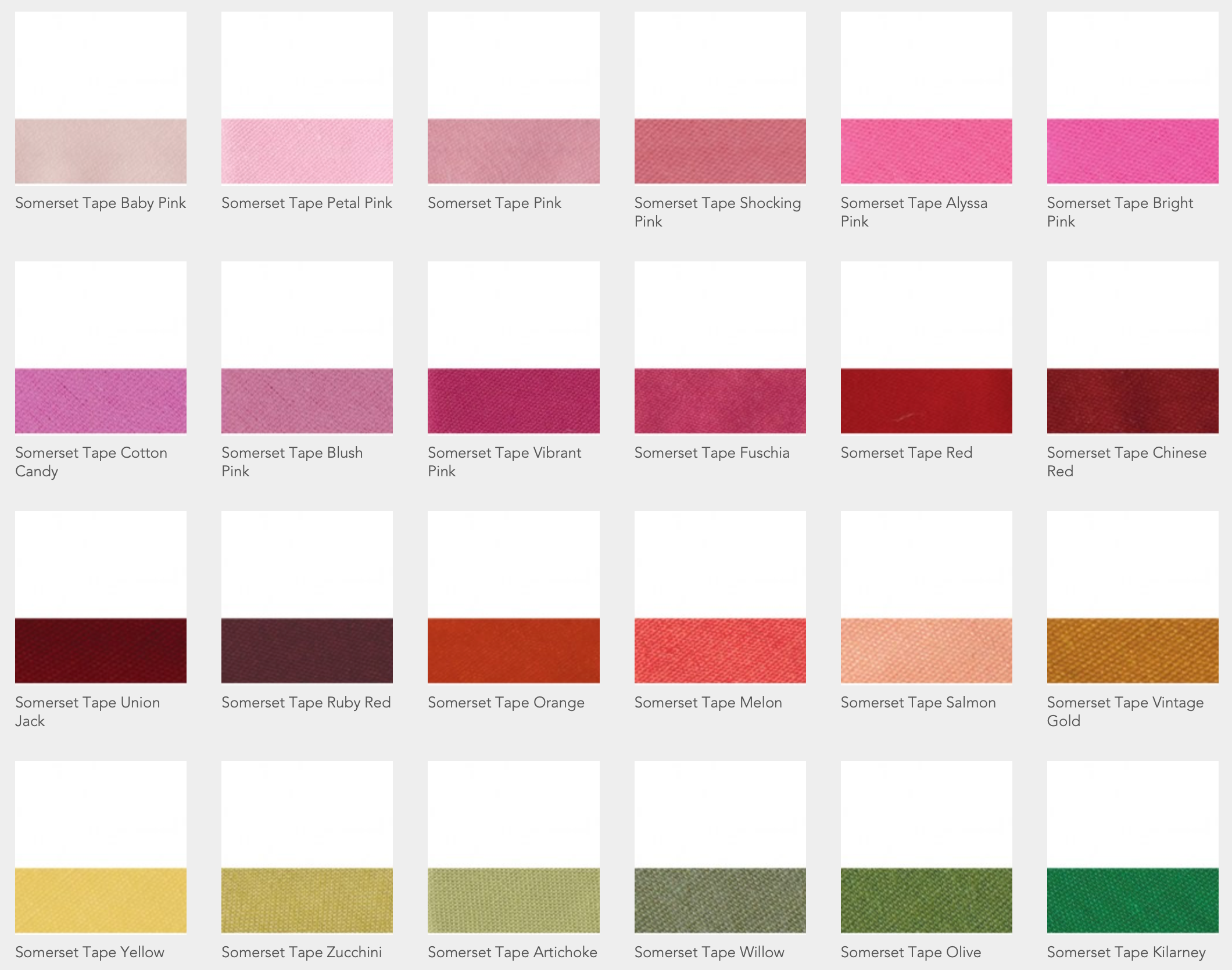Click the Yellow tape swatch
The image size is (1232, 970).
(x=101, y=900)
